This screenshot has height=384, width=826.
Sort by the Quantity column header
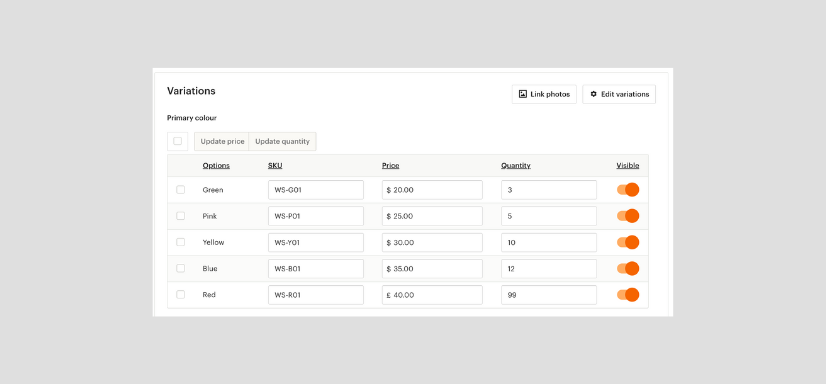516,165
